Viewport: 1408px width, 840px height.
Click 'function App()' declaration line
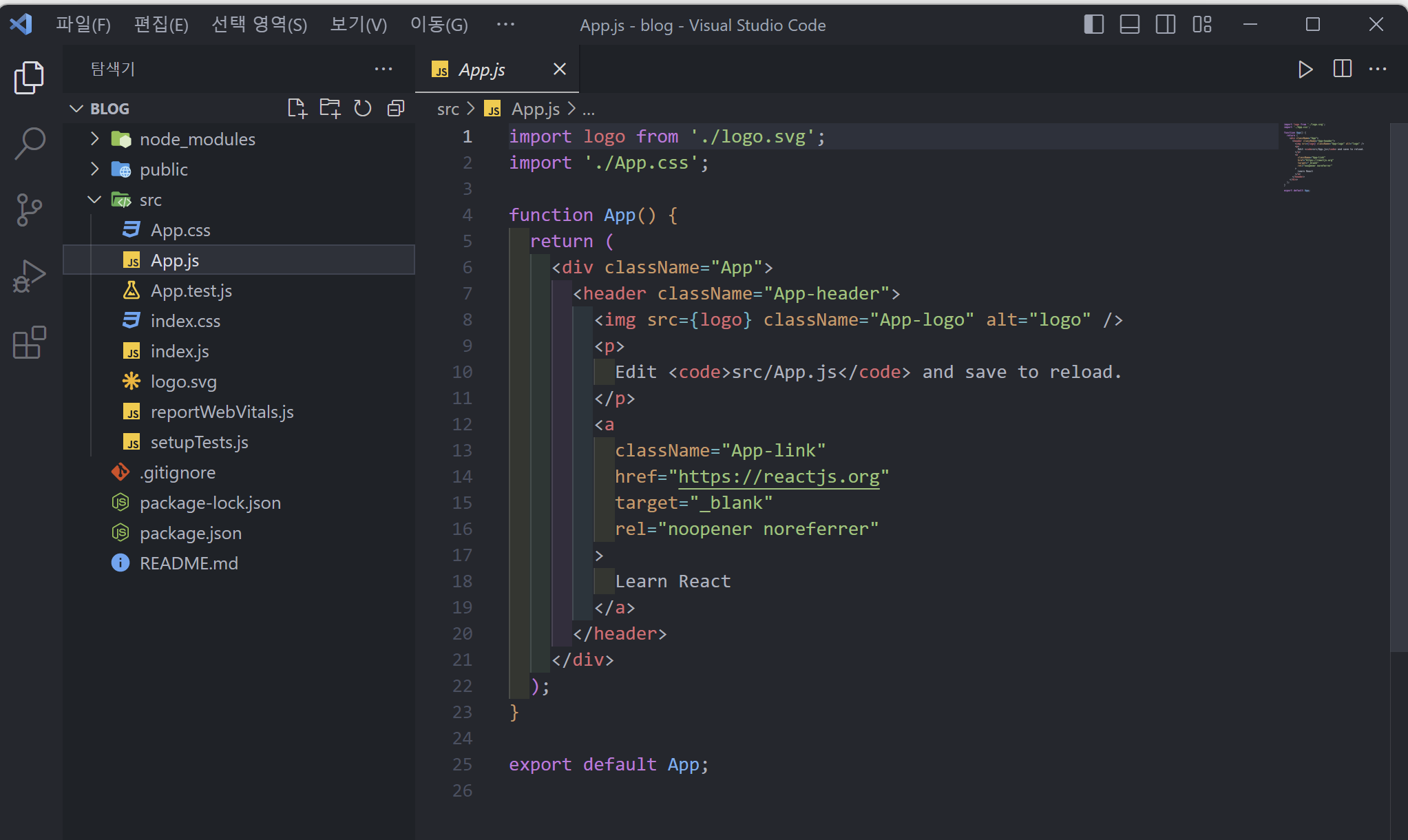593,215
